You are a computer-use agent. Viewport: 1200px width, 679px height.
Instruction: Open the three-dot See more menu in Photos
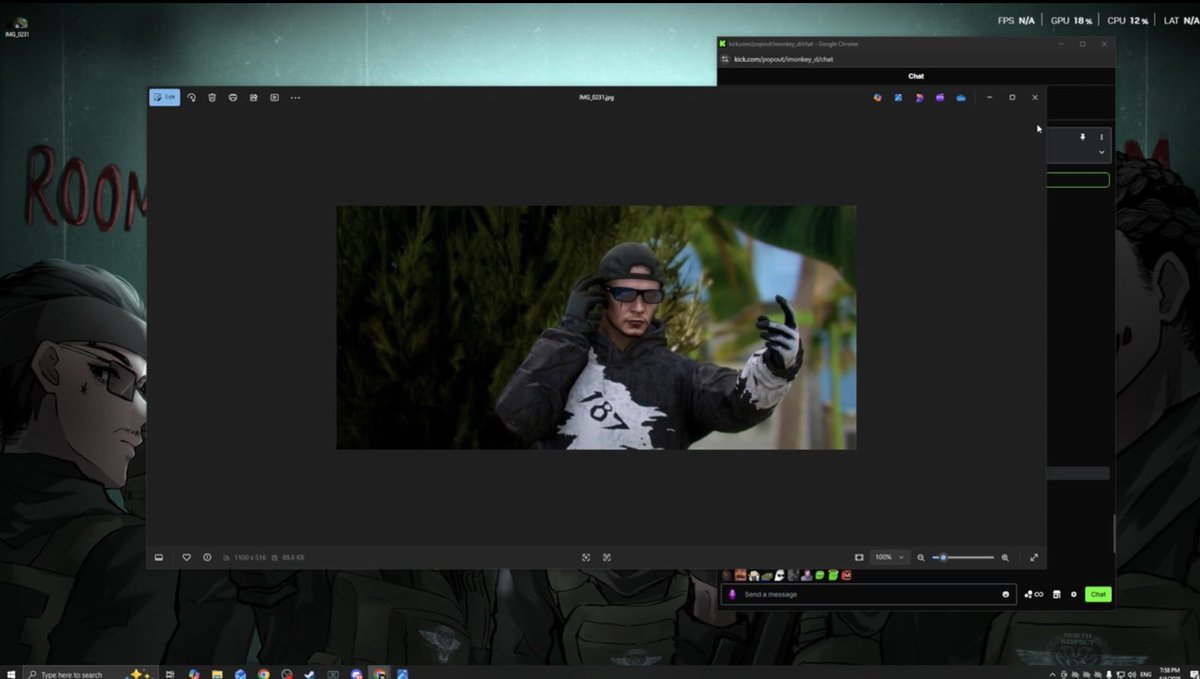click(295, 97)
